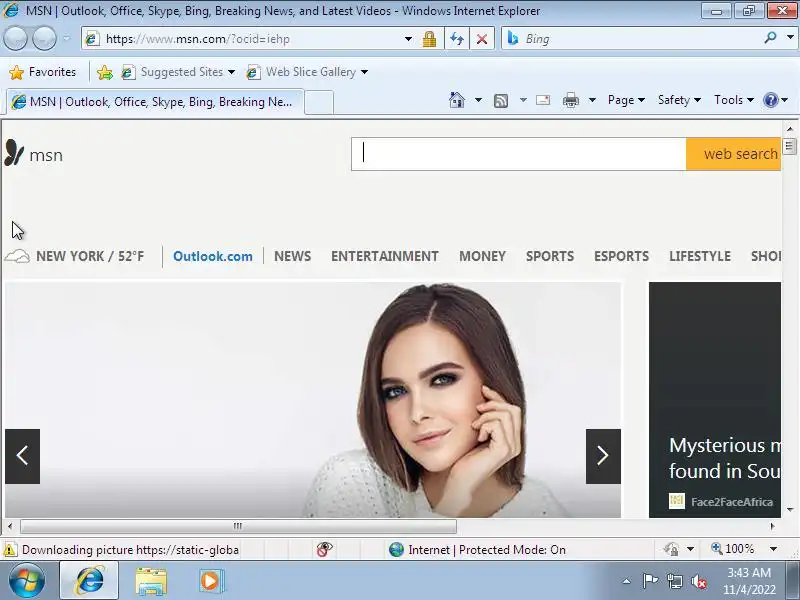800x600 pixels.
Task: Click the Back navigation button
Action: (x=15, y=39)
